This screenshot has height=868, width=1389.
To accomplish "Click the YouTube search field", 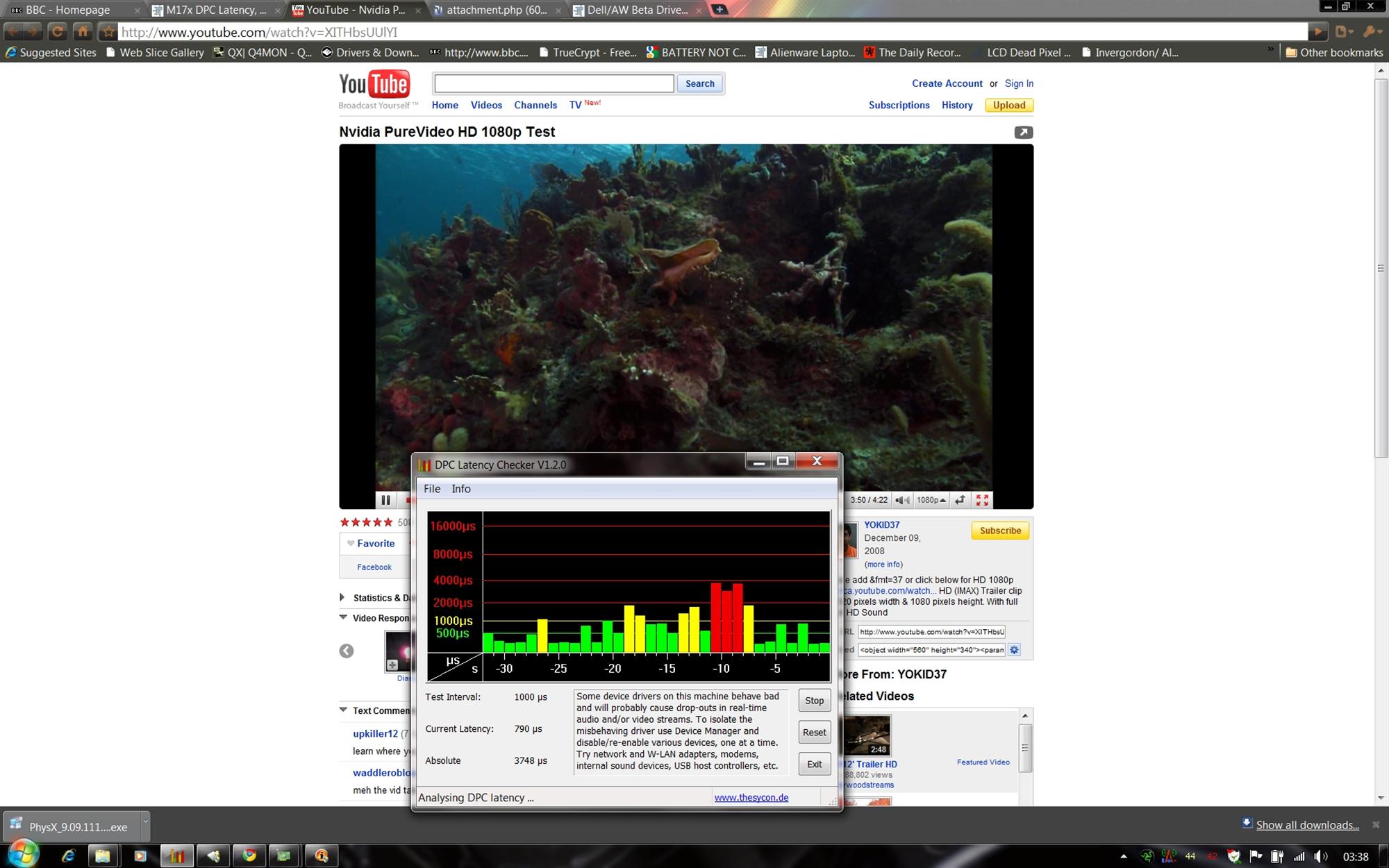I will (x=554, y=83).
